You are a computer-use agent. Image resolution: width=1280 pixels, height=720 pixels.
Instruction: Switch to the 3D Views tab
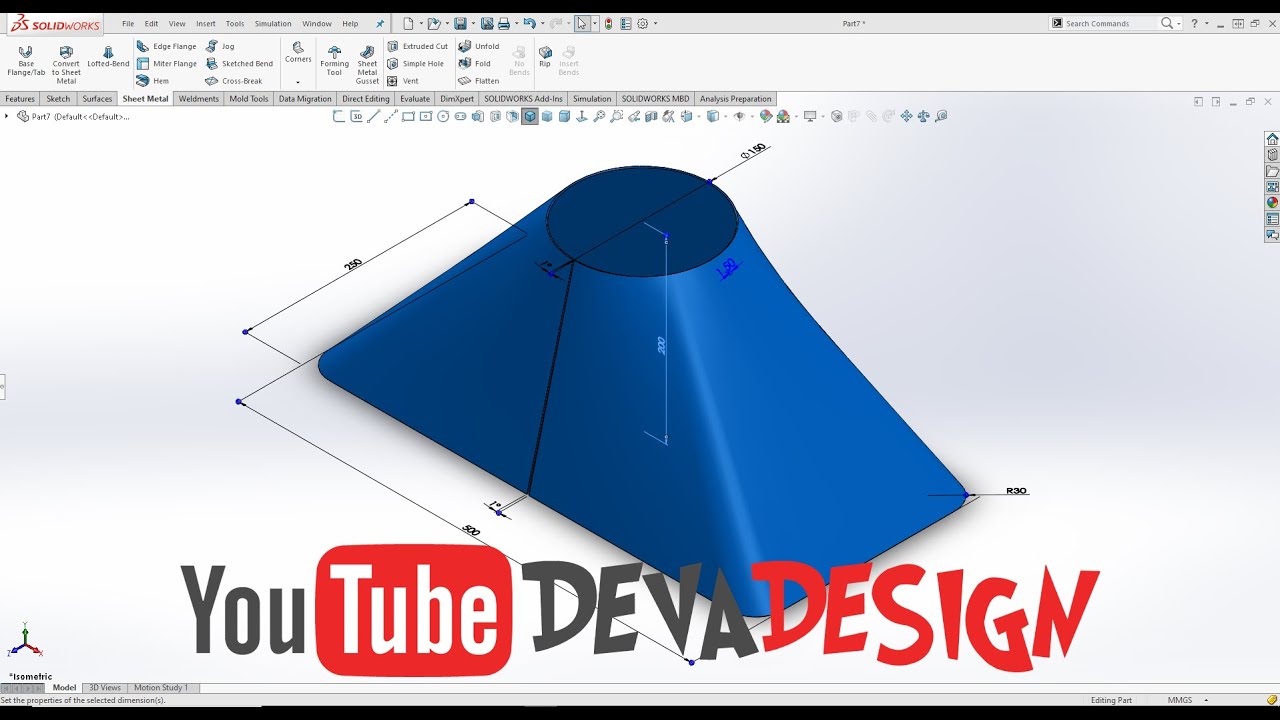[105, 688]
